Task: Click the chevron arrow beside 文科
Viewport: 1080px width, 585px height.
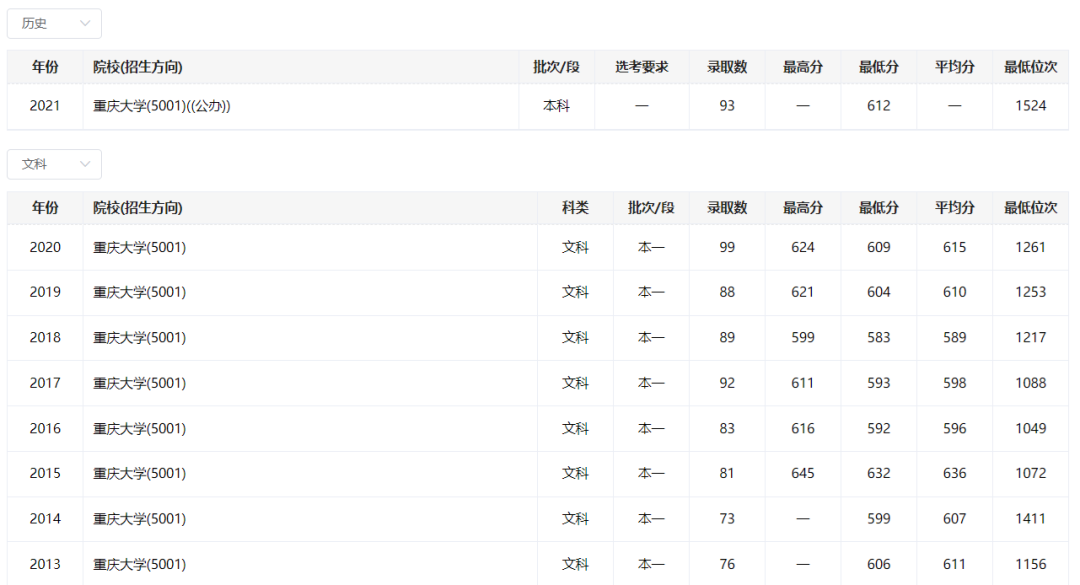Action: (85, 165)
